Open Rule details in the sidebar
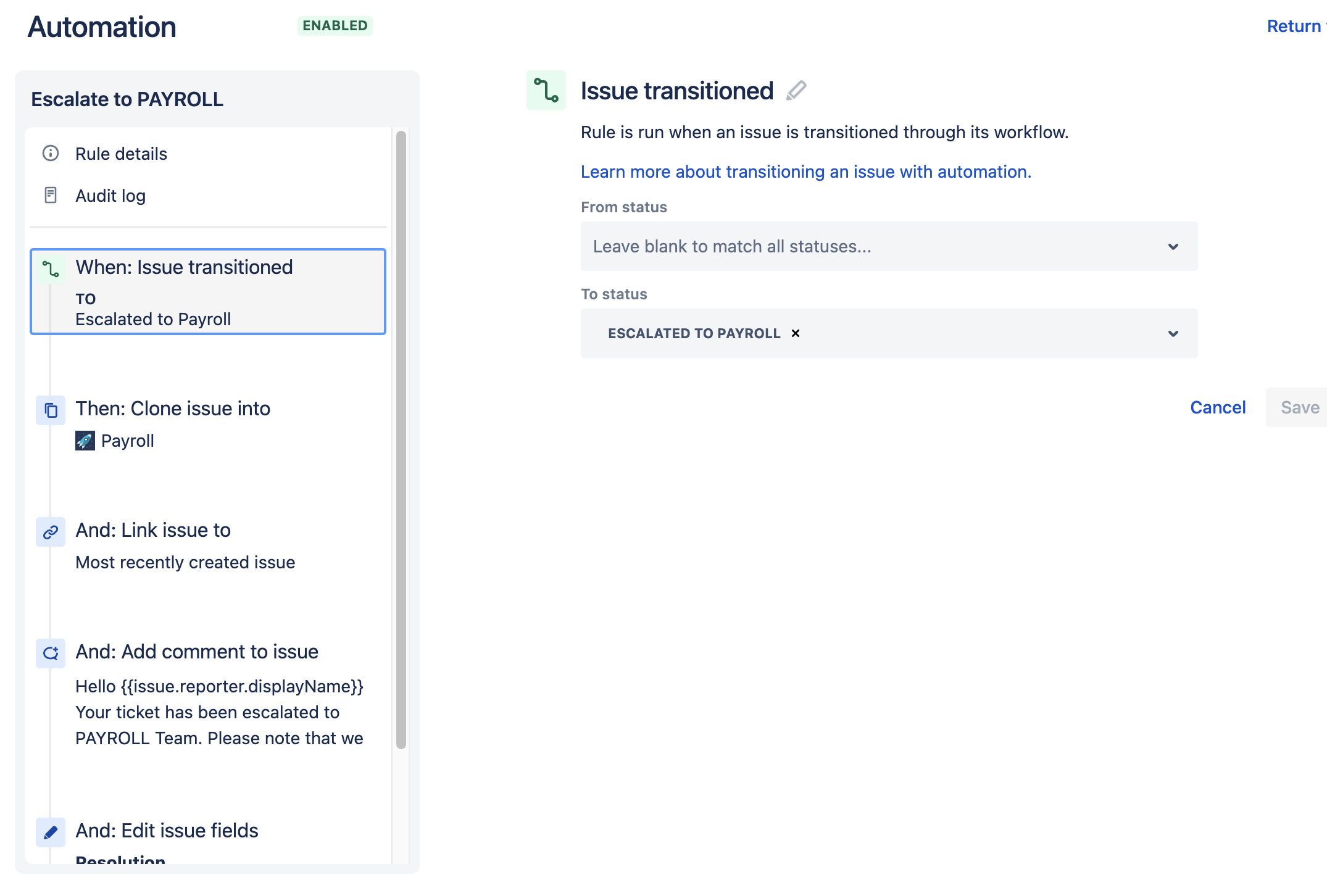Image resolution: width=1327 pixels, height=896 pixels. (x=121, y=154)
